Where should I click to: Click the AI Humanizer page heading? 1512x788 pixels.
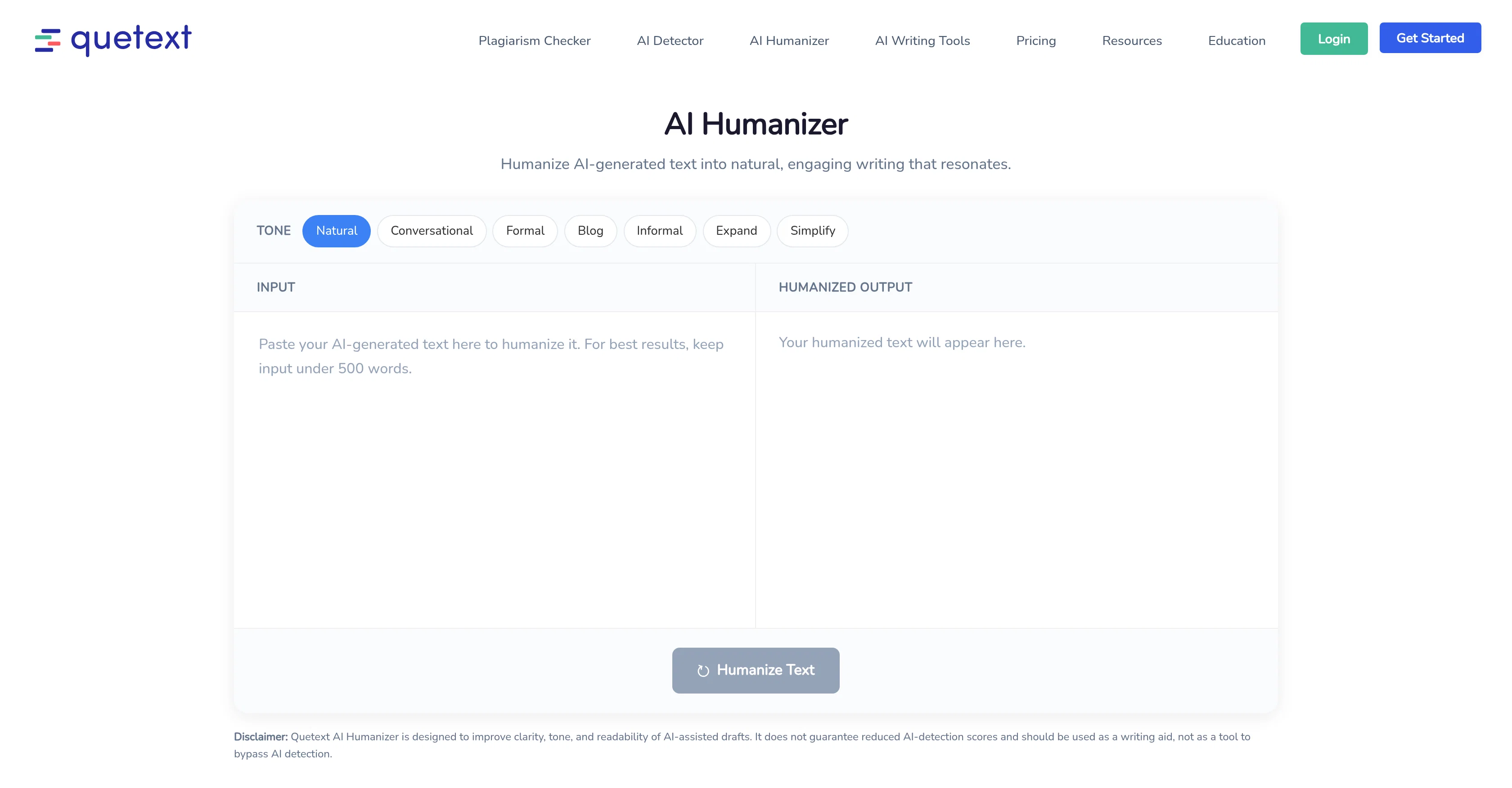click(x=756, y=124)
